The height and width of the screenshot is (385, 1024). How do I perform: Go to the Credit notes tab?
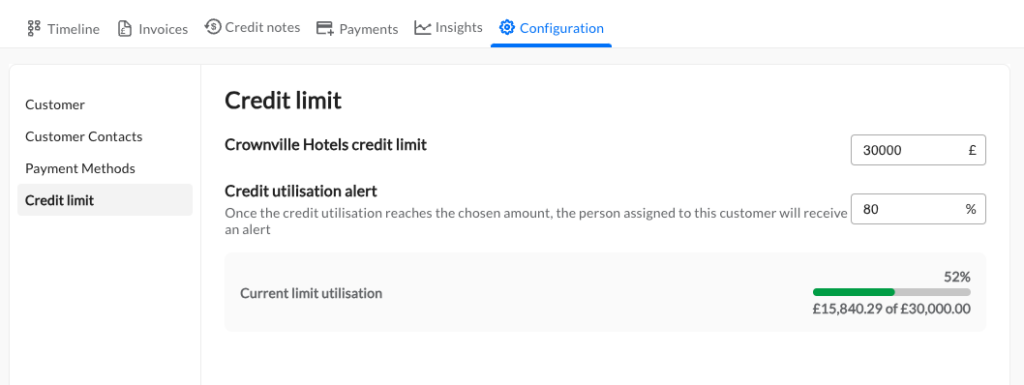click(x=253, y=27)
